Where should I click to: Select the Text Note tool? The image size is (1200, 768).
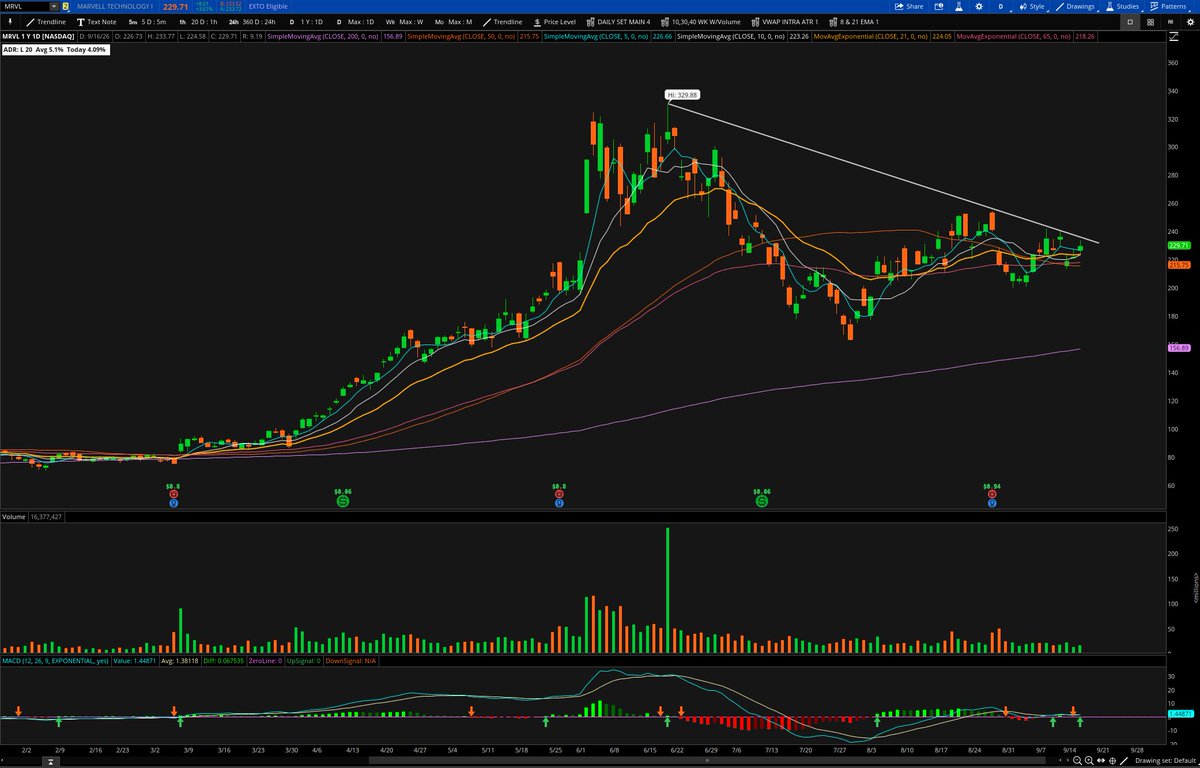tap(96, 21)
